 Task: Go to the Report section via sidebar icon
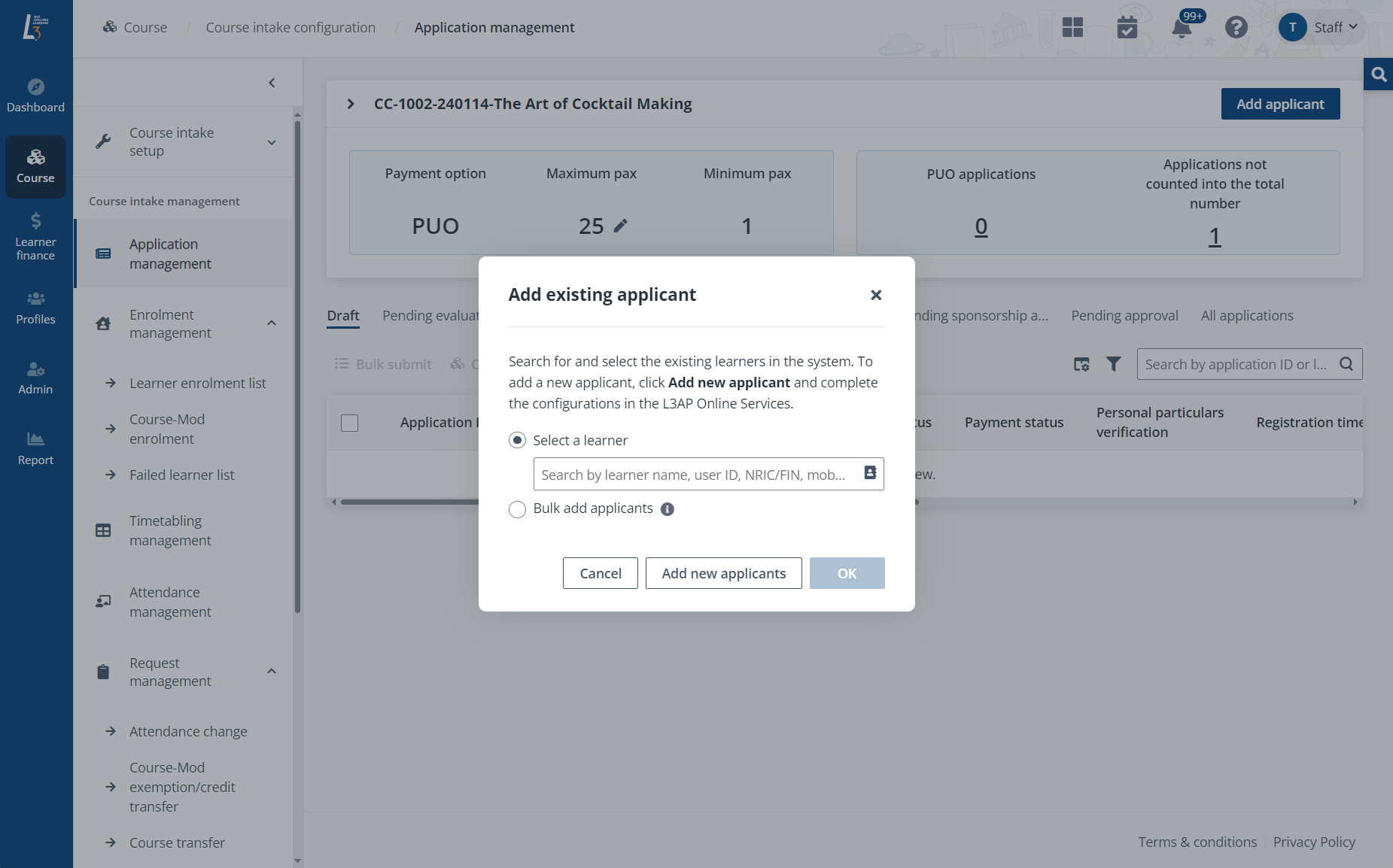coord(35,448)
